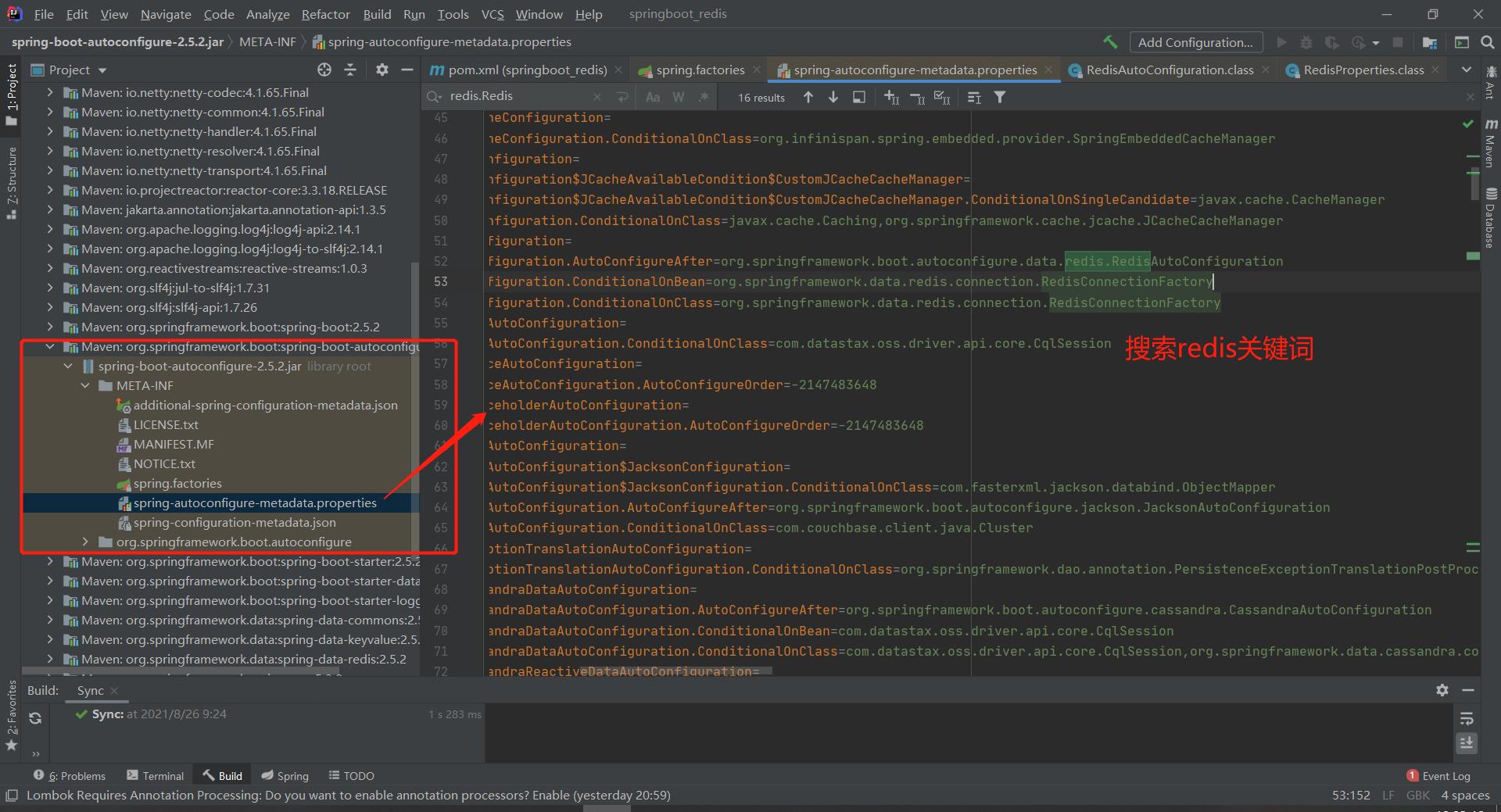The image size is (1501, 812).
Task: Open the Database side panel
Action: [1491, 217]
